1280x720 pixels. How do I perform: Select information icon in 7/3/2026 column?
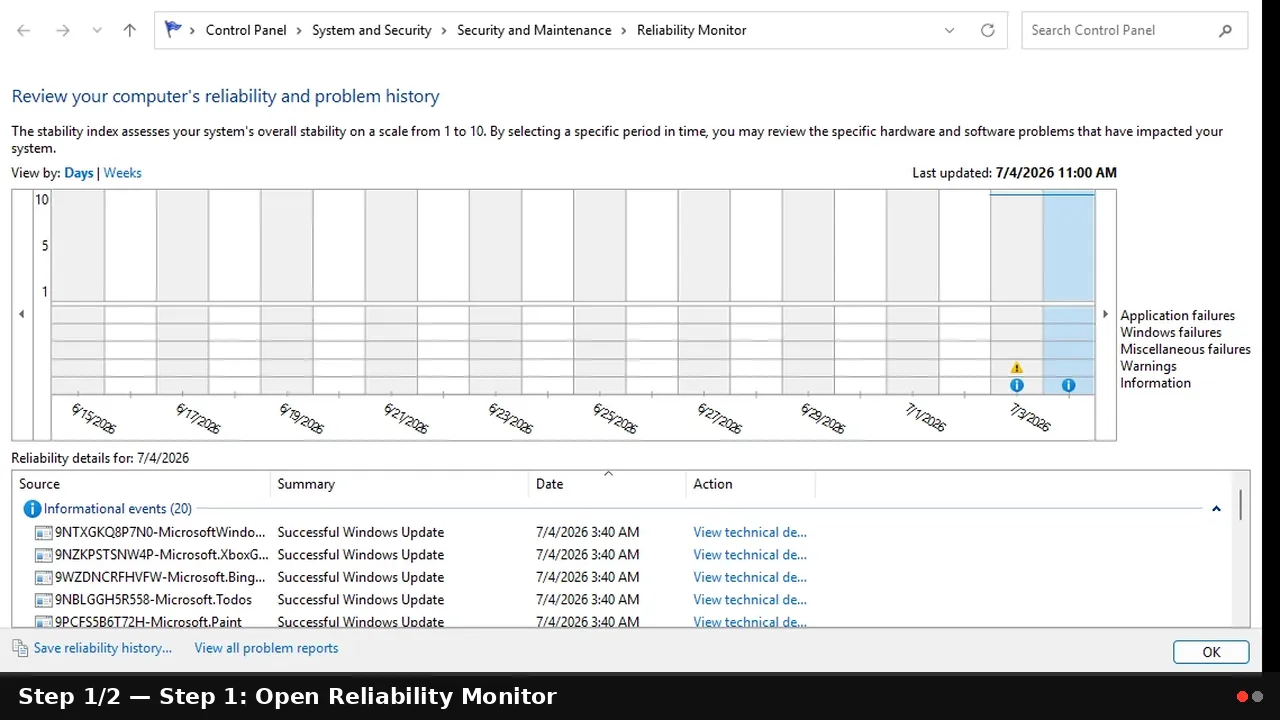click(1017, 385)
